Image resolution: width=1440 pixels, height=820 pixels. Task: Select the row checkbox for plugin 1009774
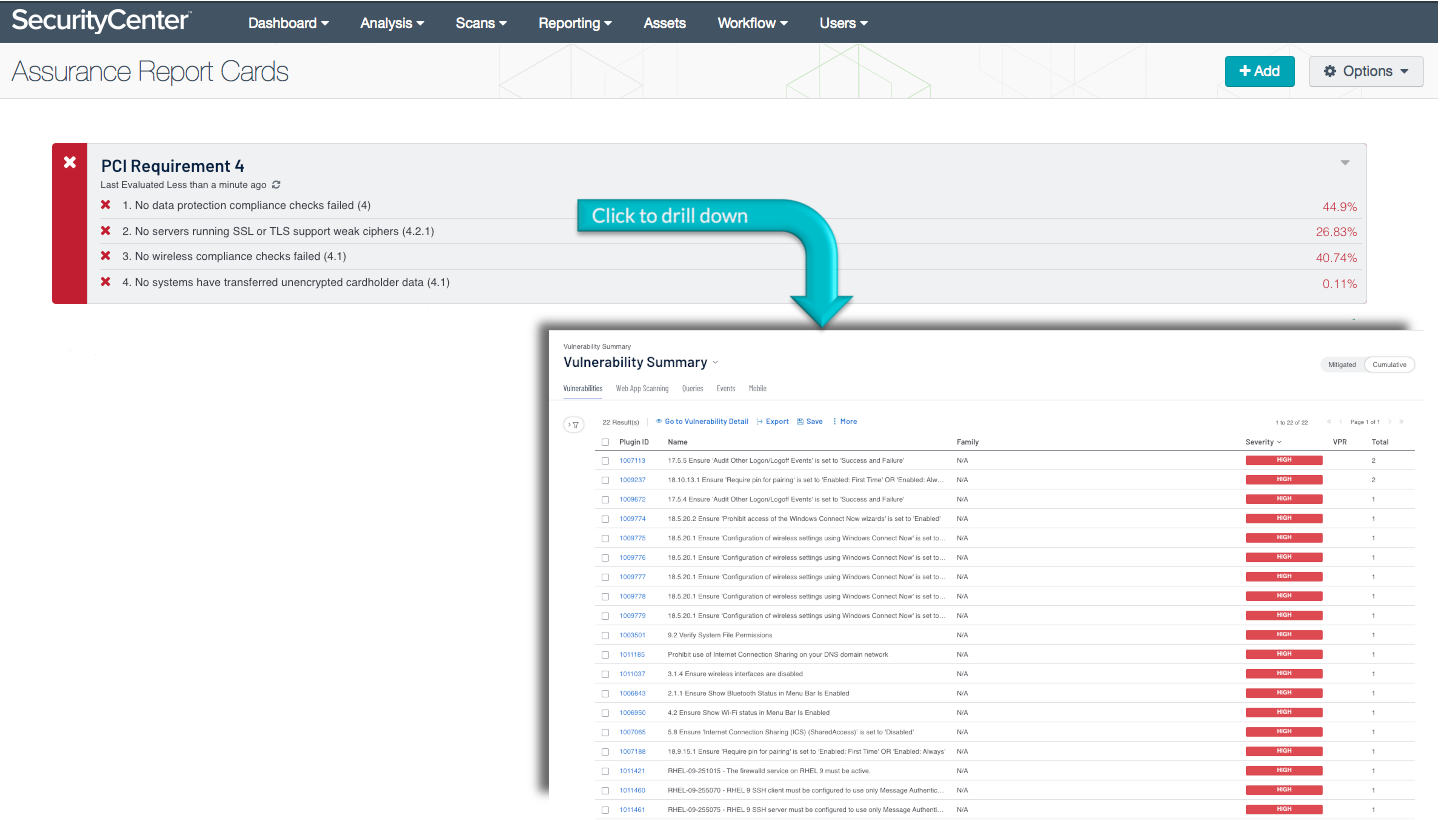pos(605,519)
